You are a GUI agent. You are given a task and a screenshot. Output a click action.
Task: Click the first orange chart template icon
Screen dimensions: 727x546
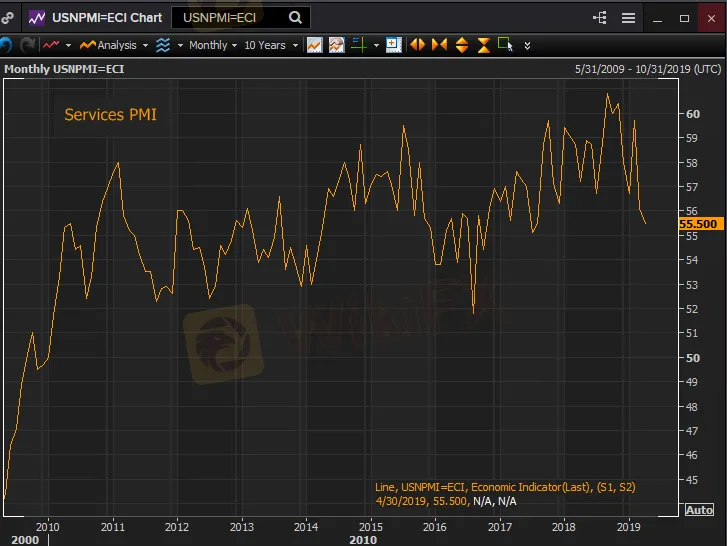(314, 45)
